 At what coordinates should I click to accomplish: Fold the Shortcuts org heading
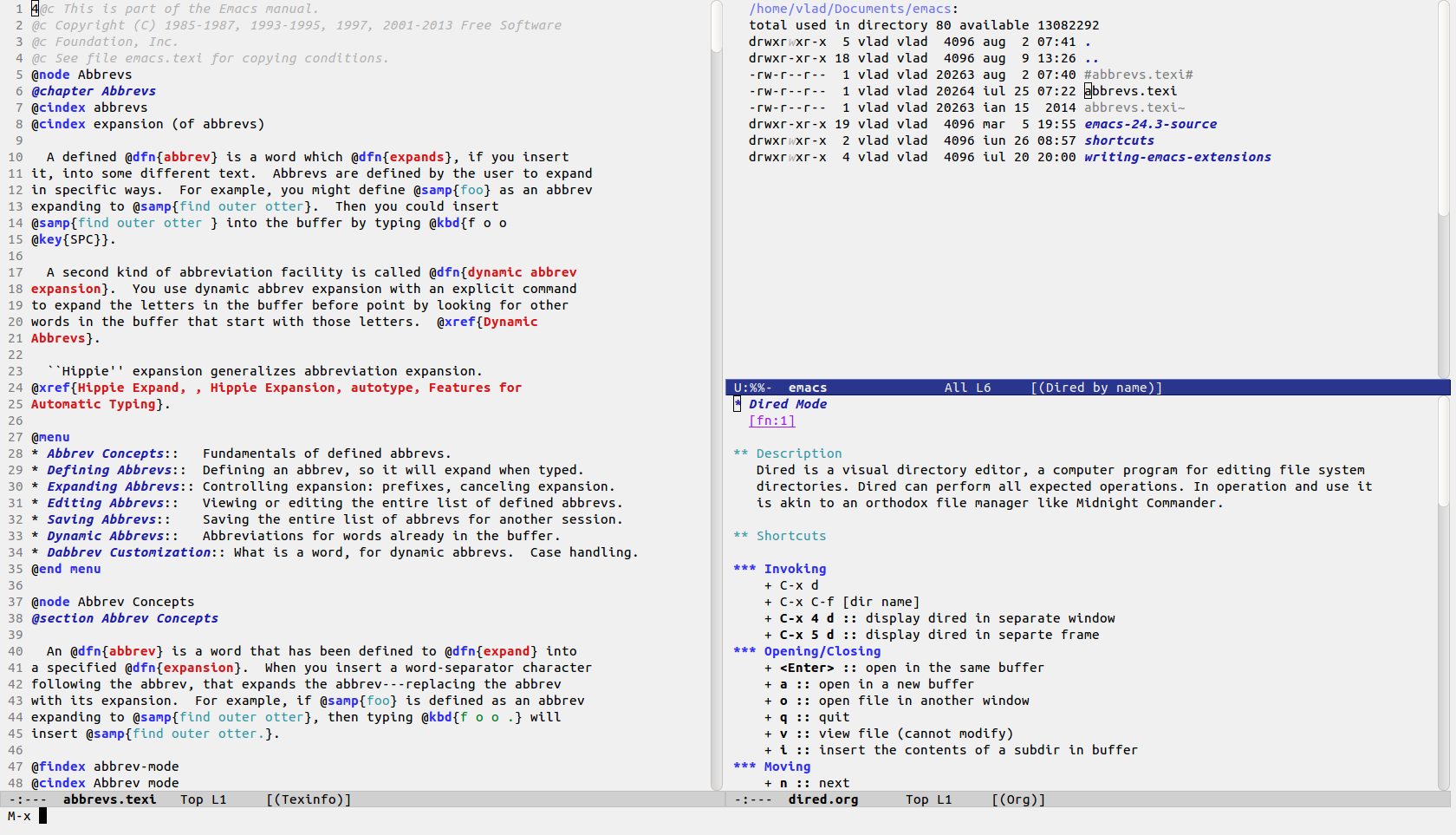point(780,536)
